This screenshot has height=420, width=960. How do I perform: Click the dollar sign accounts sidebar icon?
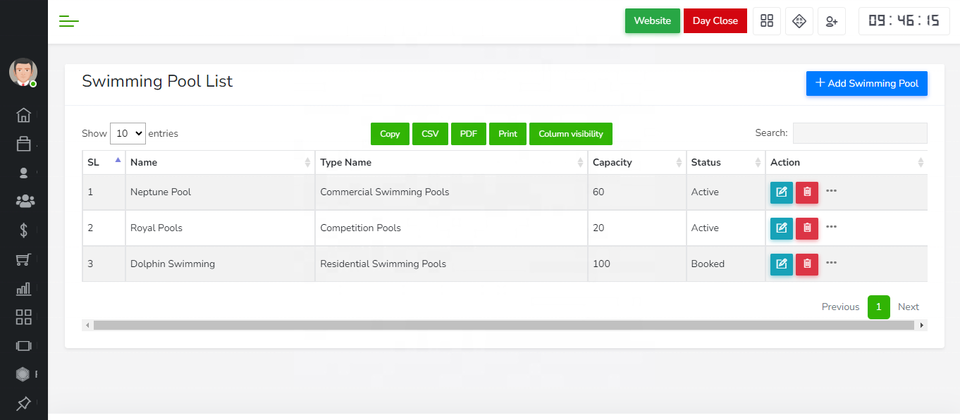click(24, 230)
